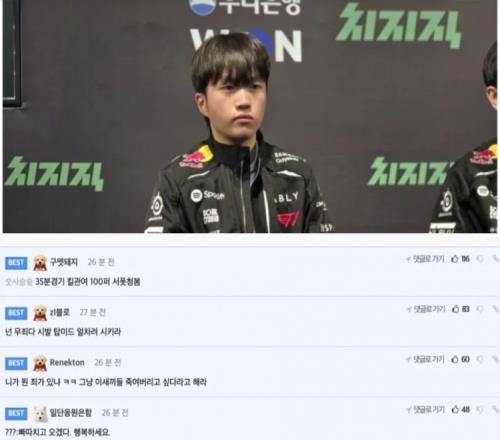Downvote the Renekton comment
Image resolution: width=500 pixels, height=440 pixels.
[480, 359]
